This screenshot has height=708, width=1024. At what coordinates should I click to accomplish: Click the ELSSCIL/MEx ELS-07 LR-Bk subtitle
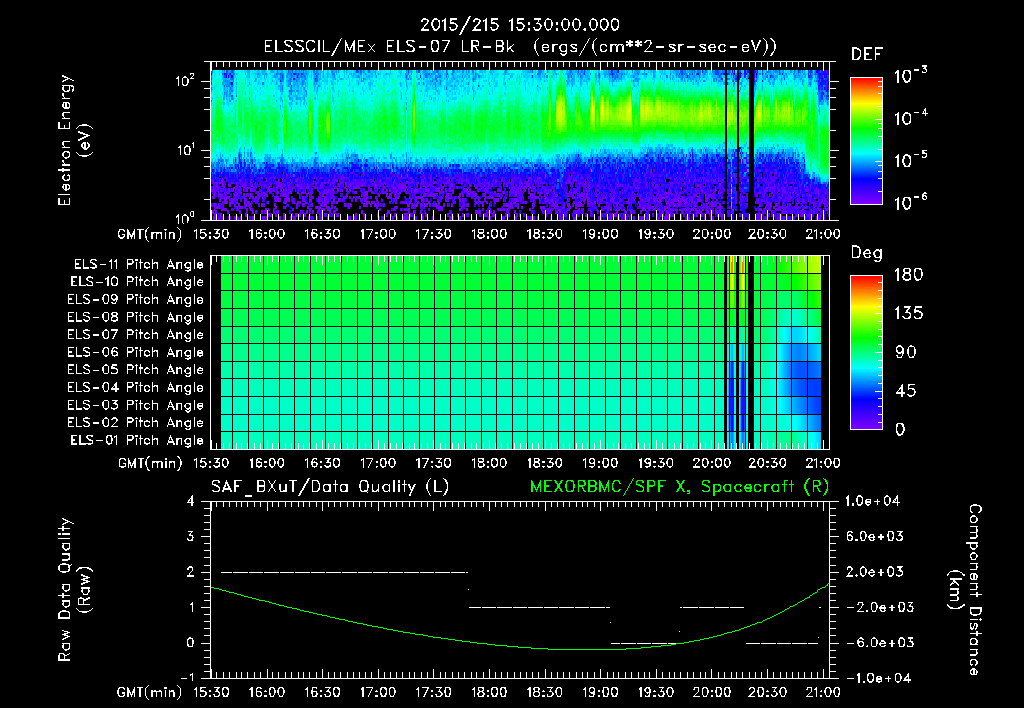(x=389, y=47)
